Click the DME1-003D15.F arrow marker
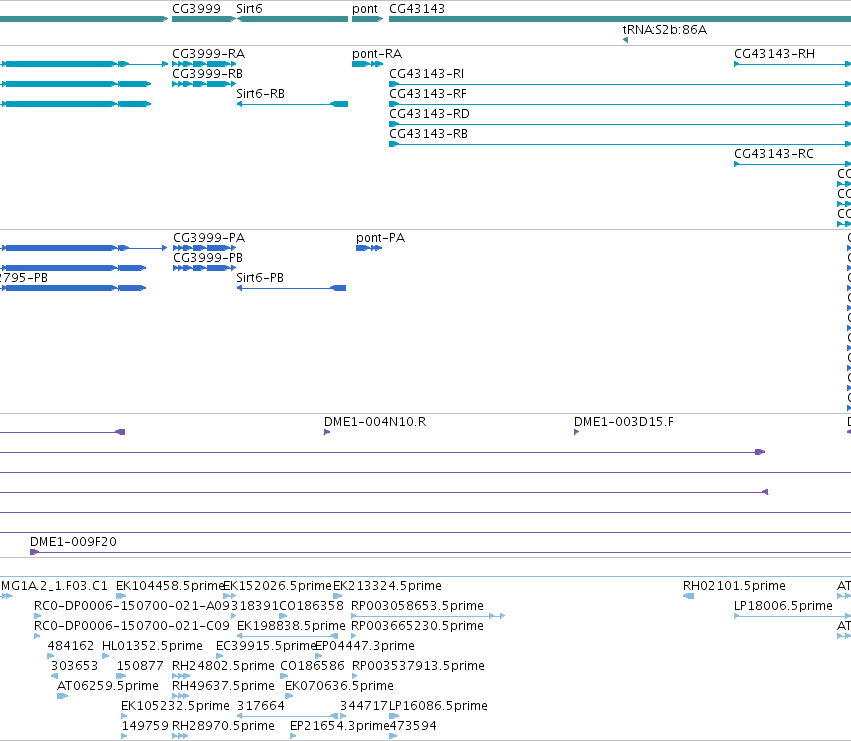The height and width of the screenshot is (741, 851). click(576, 432)
